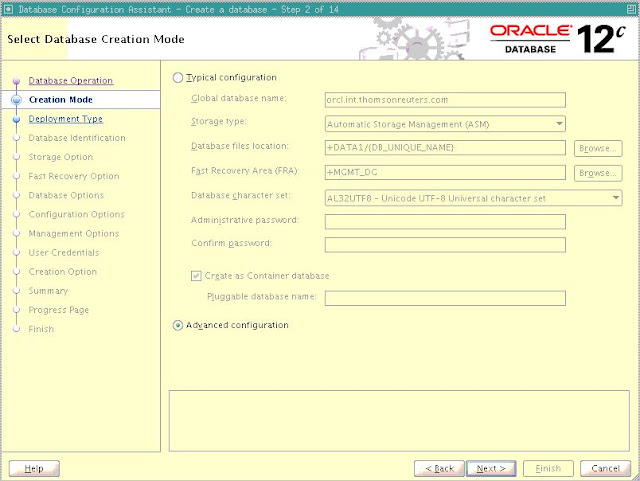Screen dimensions: 640x481
Task: Click the Global database name field
Action: point(445,100)
